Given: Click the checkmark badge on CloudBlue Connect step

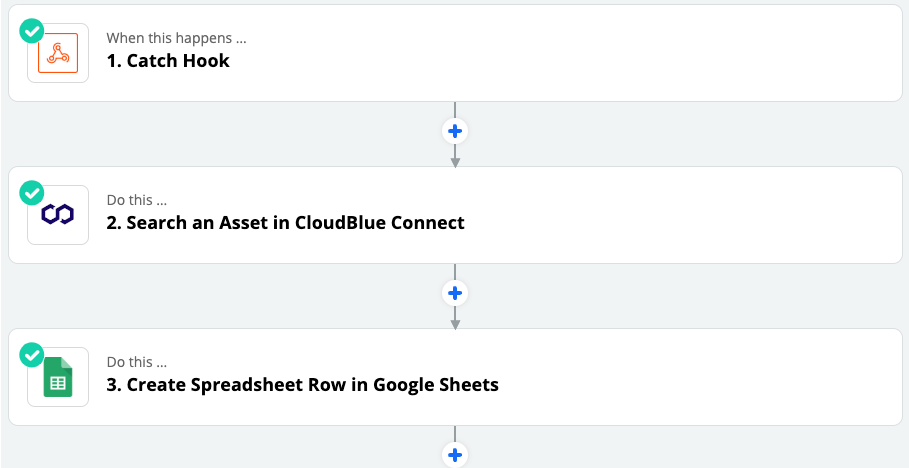Looking at the screenshot, I should (32, 193).
